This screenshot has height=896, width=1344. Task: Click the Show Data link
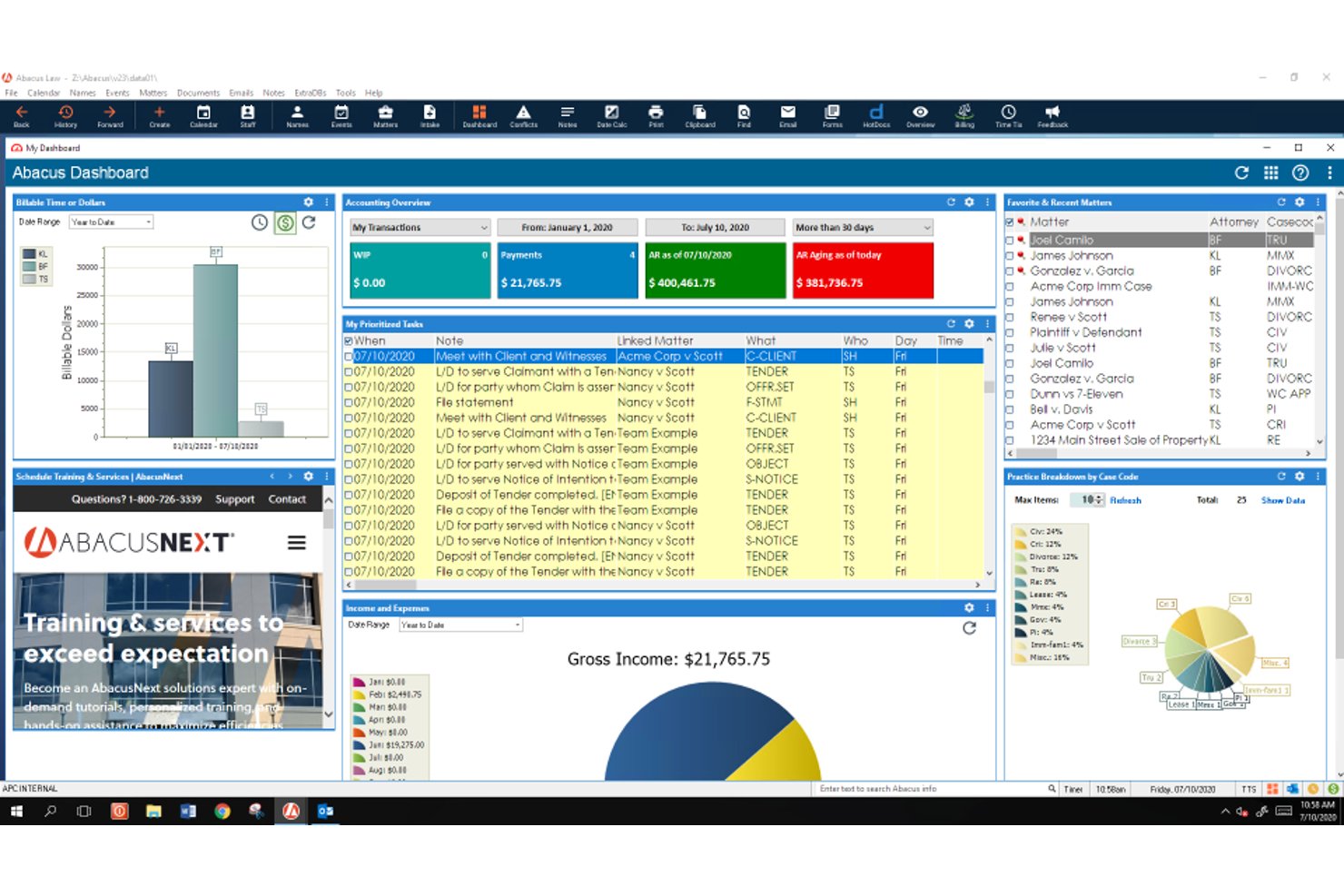(1283, 500)
